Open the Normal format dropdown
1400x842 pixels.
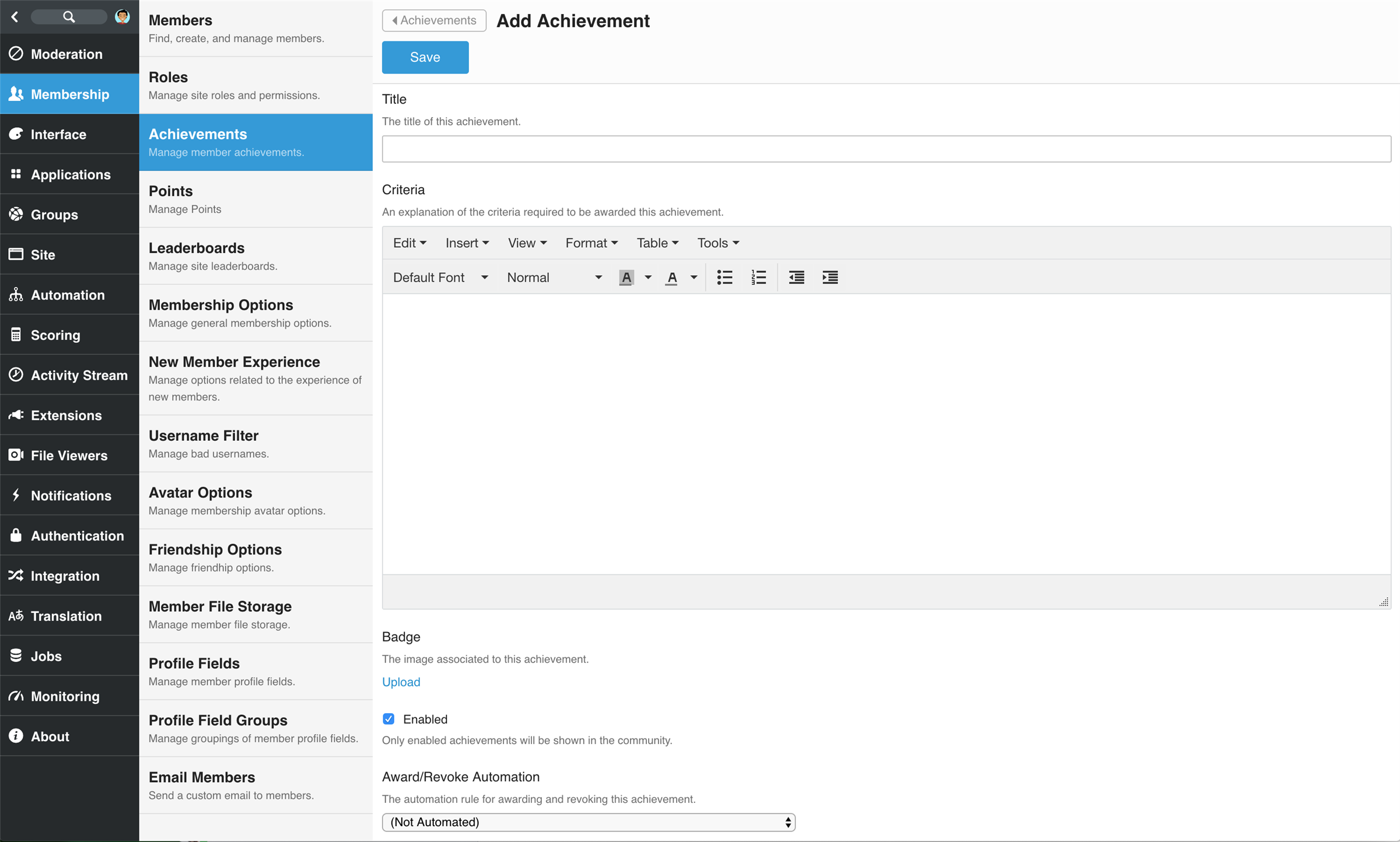[x=554, y=278]
